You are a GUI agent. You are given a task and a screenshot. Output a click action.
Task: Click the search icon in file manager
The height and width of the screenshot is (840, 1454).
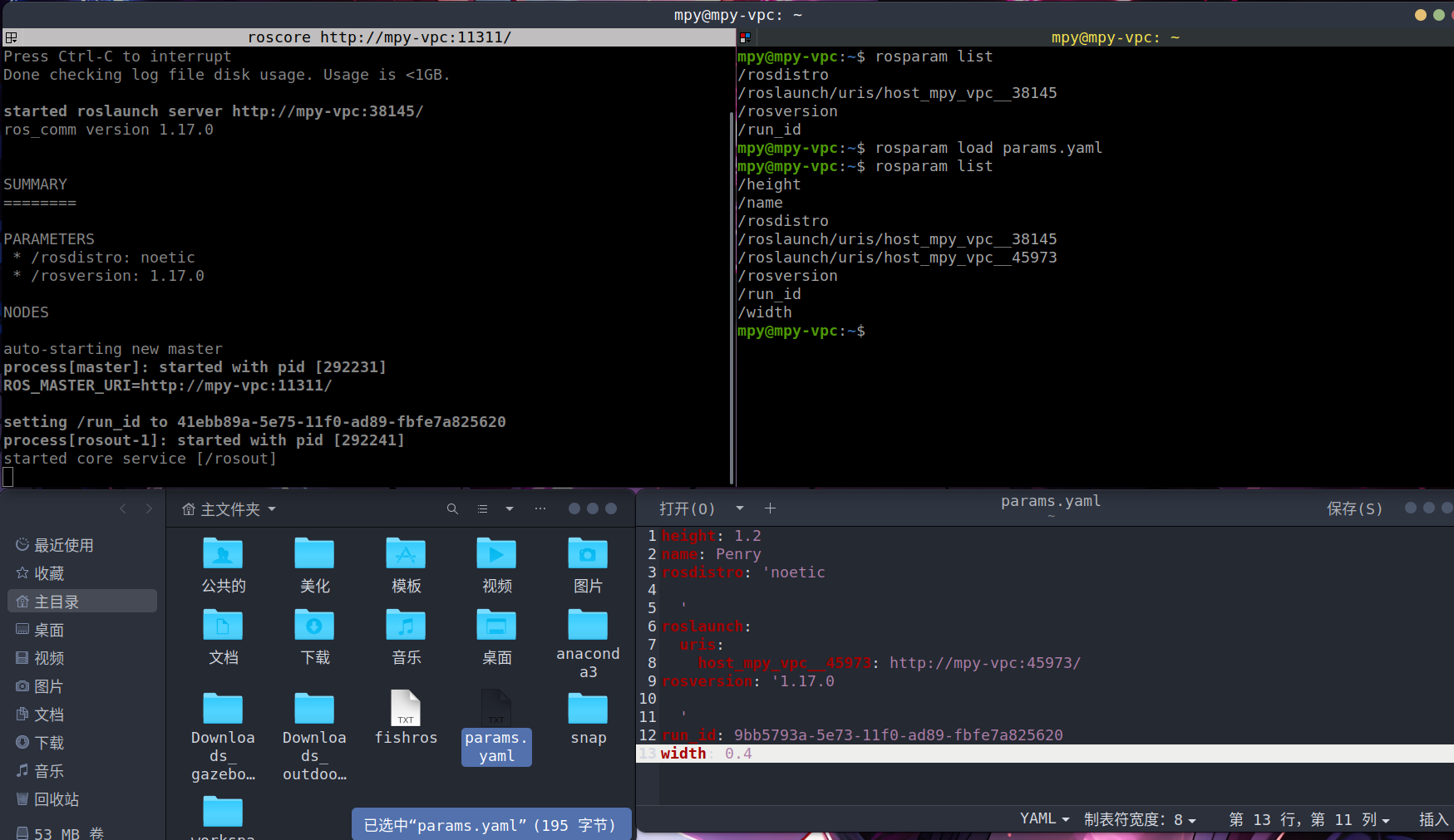[452, 509]
